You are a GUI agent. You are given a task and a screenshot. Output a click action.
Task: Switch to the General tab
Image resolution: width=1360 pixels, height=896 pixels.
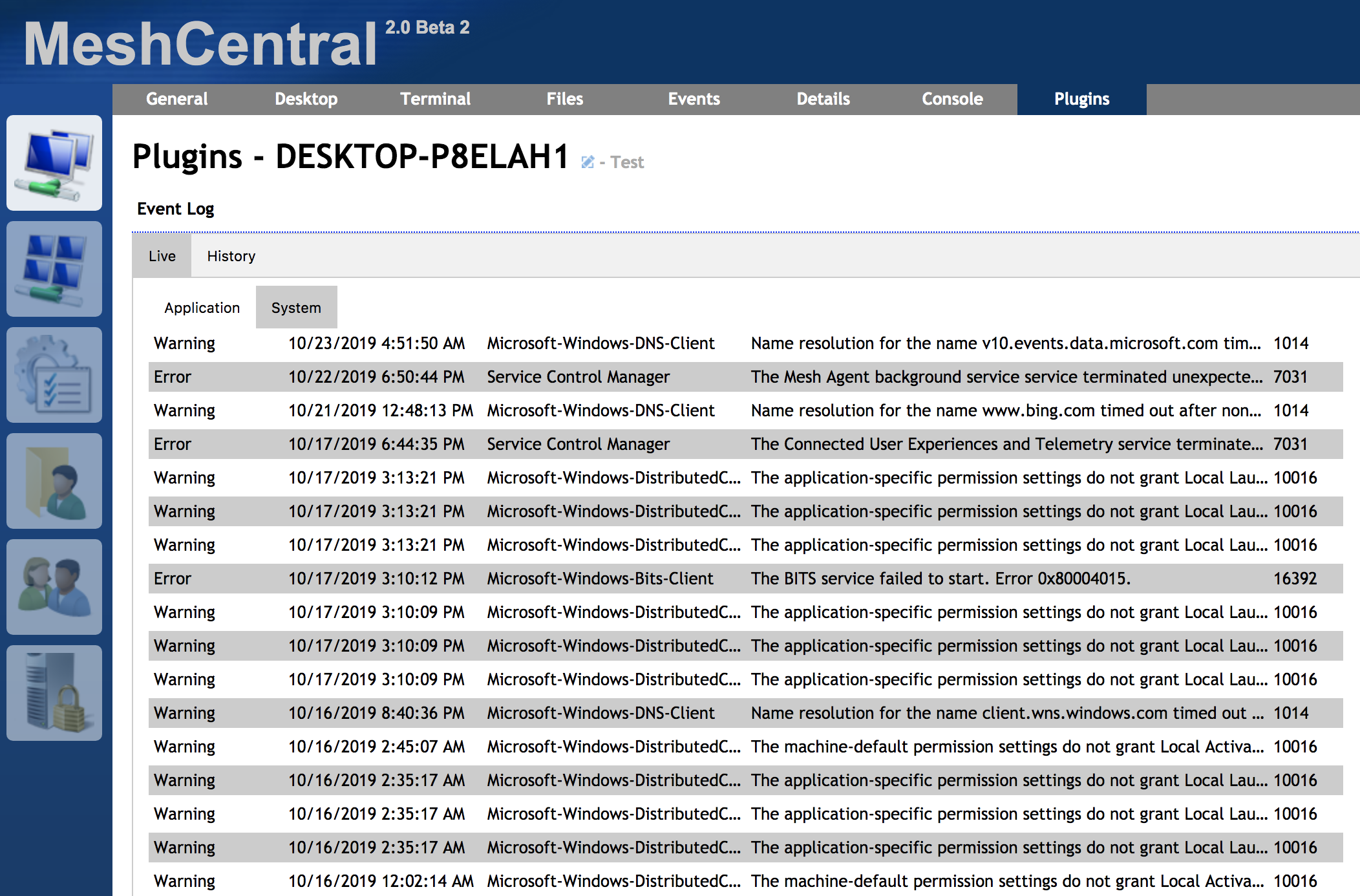(x=177, y=99)
